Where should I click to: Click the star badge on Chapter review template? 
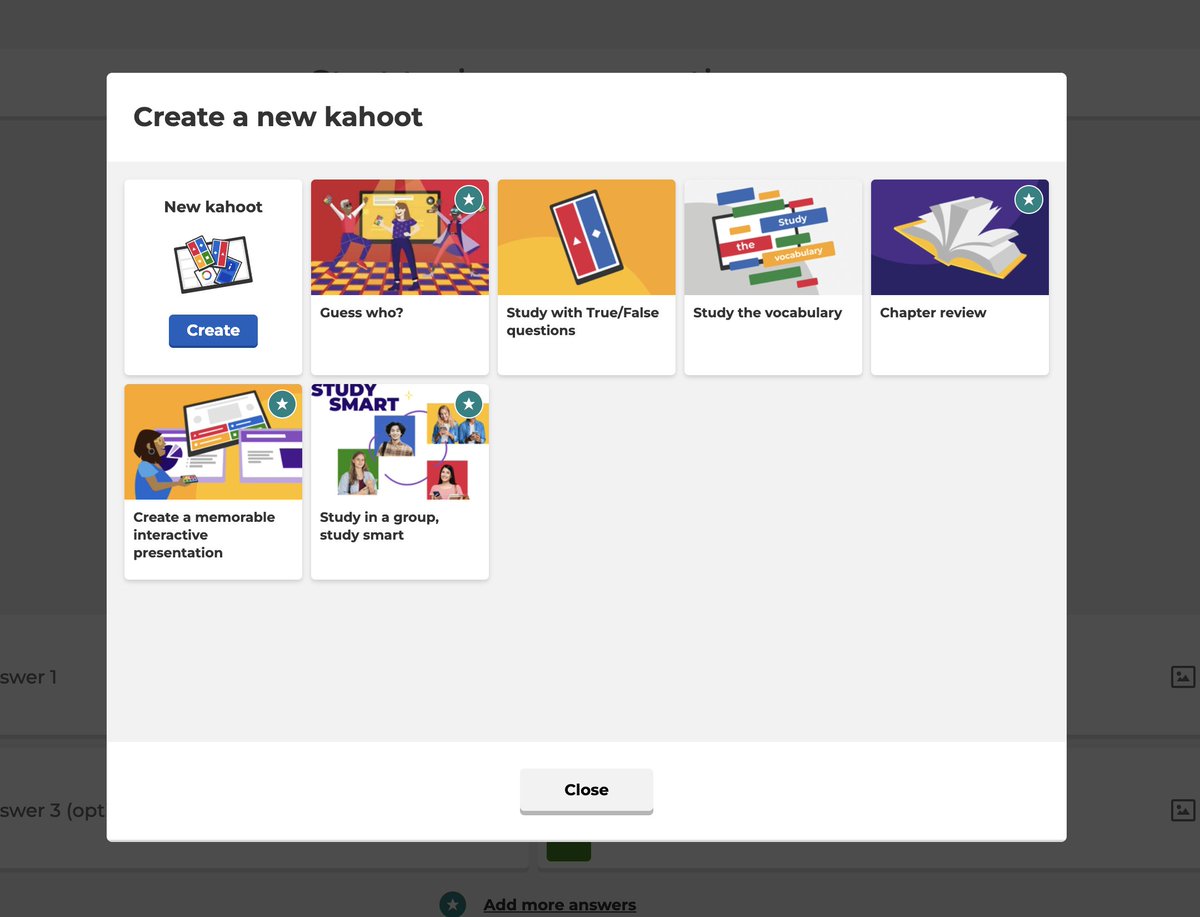(x=1028, y=200)
